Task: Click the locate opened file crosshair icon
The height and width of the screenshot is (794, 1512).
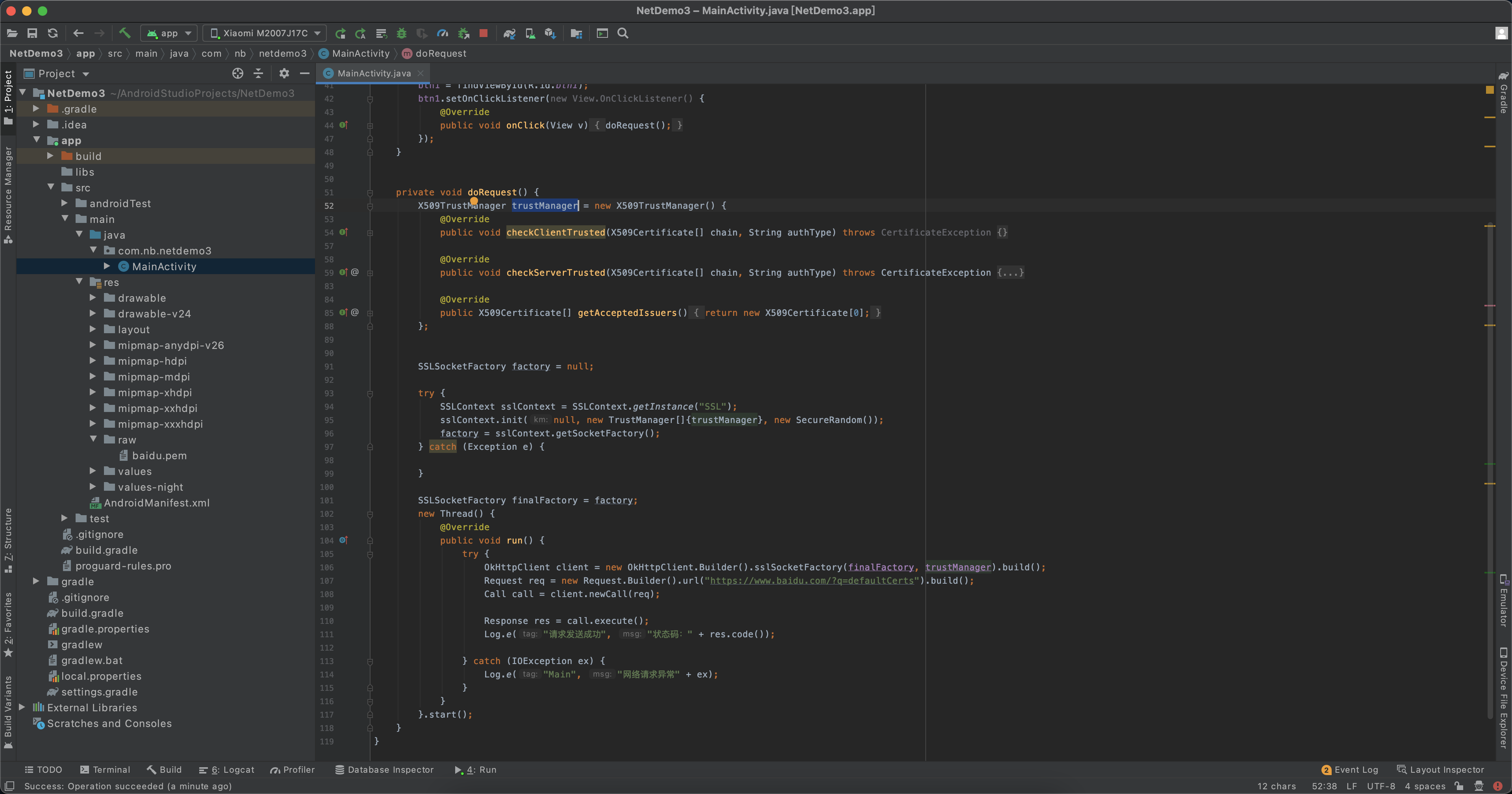Action: [238, 73]
